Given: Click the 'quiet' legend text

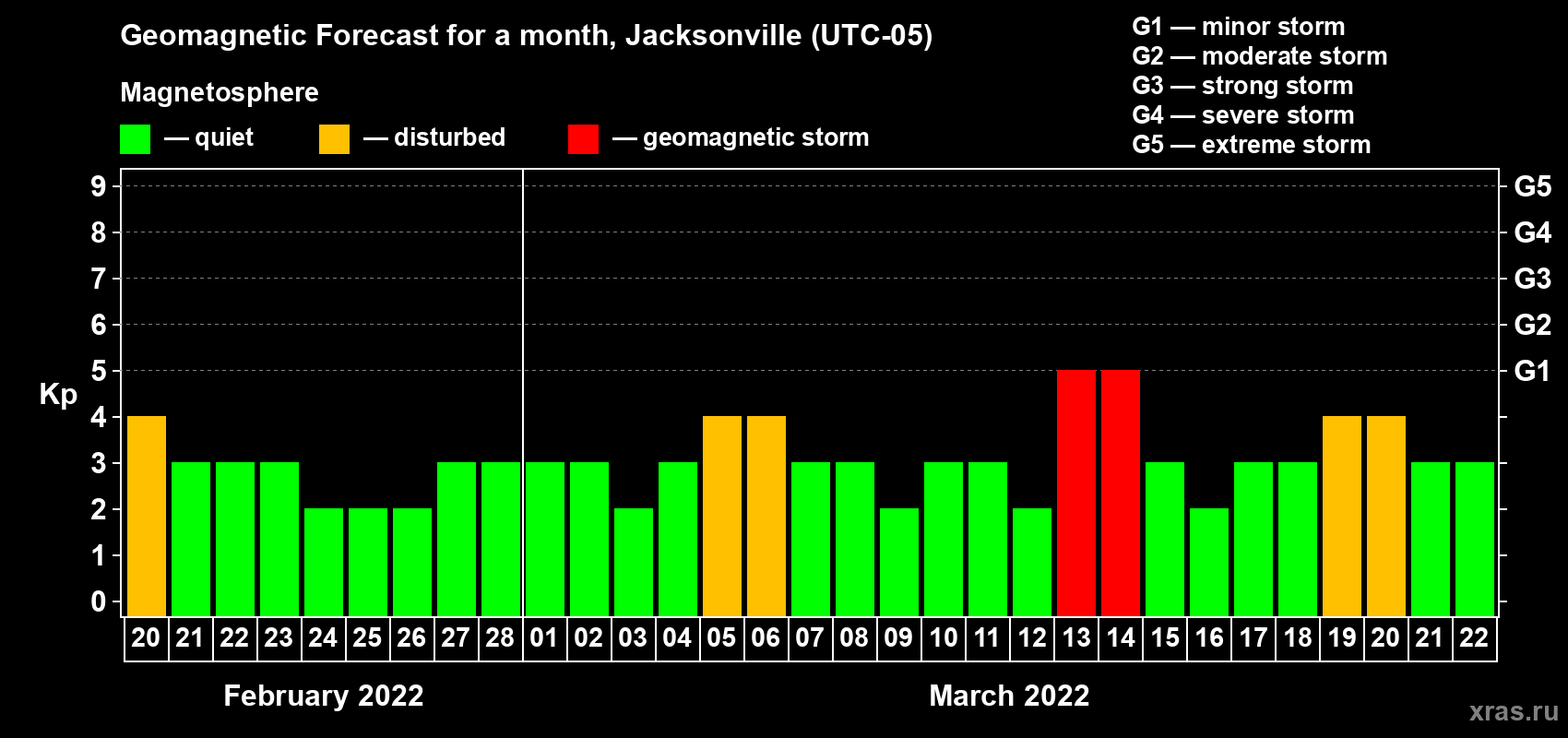Looking at the screenshot, I should click(224, 138).
